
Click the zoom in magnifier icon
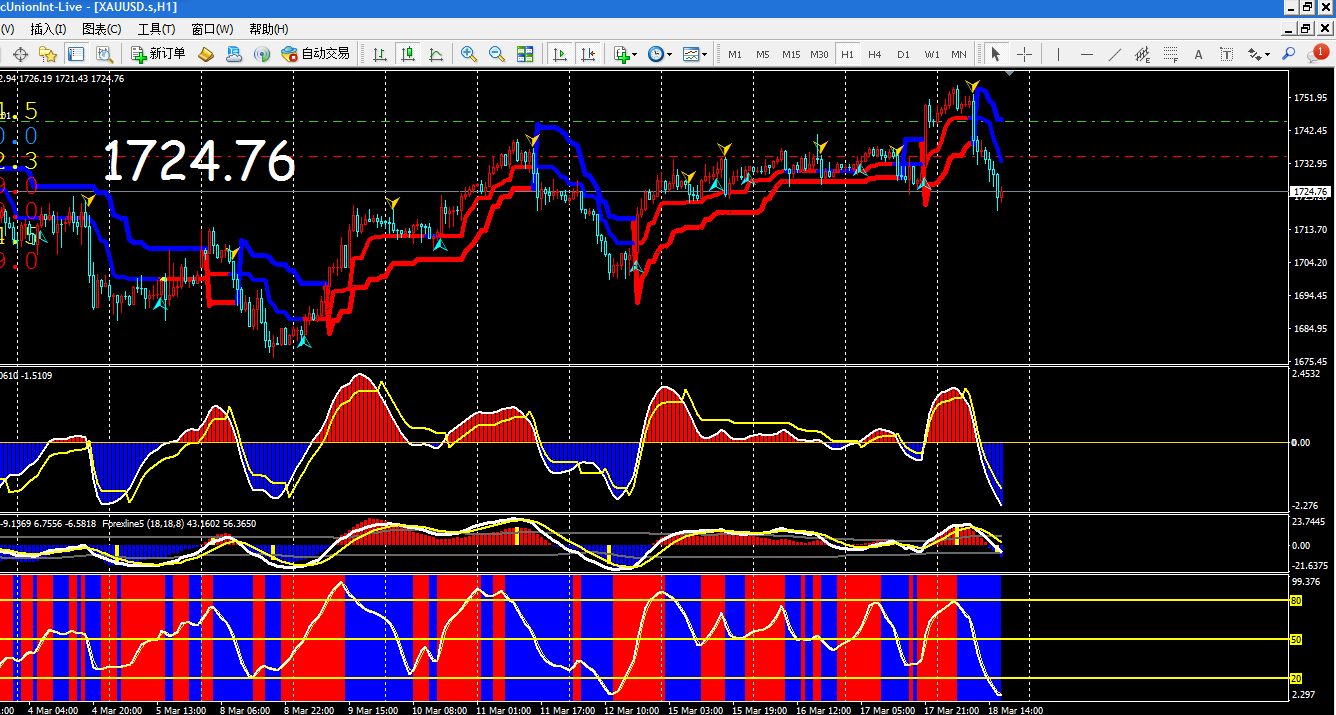(x=468, y=54)
